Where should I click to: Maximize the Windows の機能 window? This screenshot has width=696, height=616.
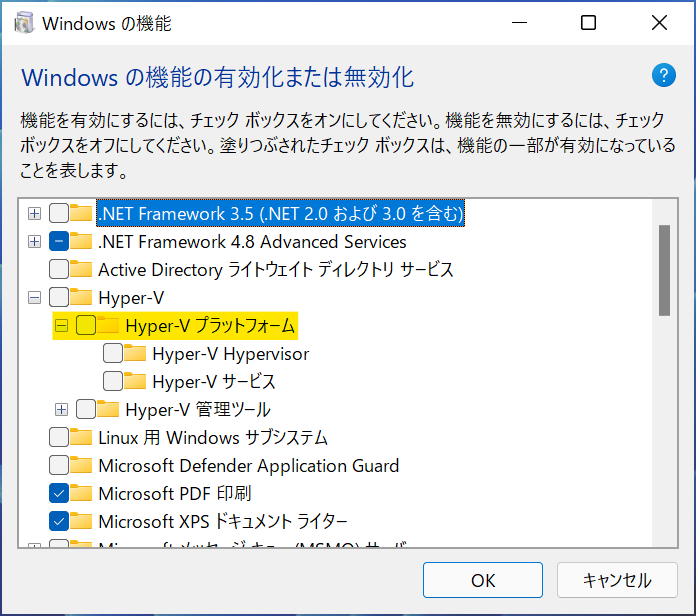(x=588, y=22)
